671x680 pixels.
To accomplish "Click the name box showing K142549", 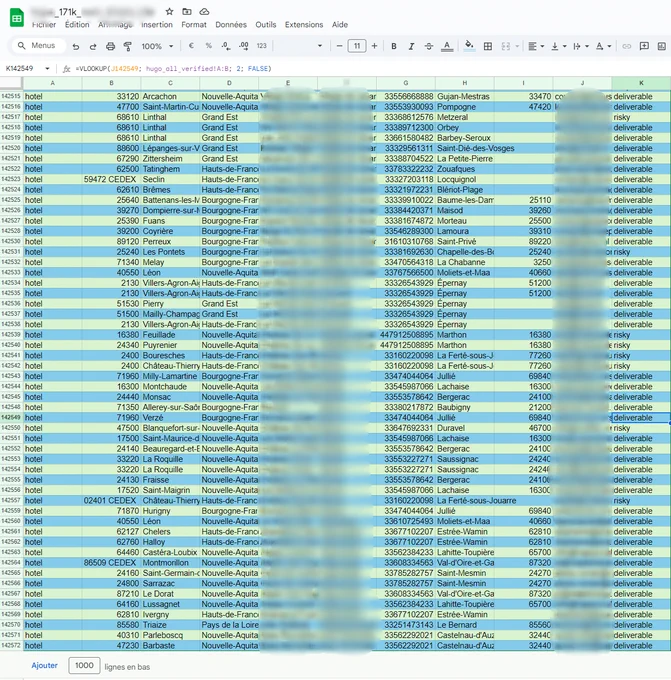I will click(x=20, y=69).
